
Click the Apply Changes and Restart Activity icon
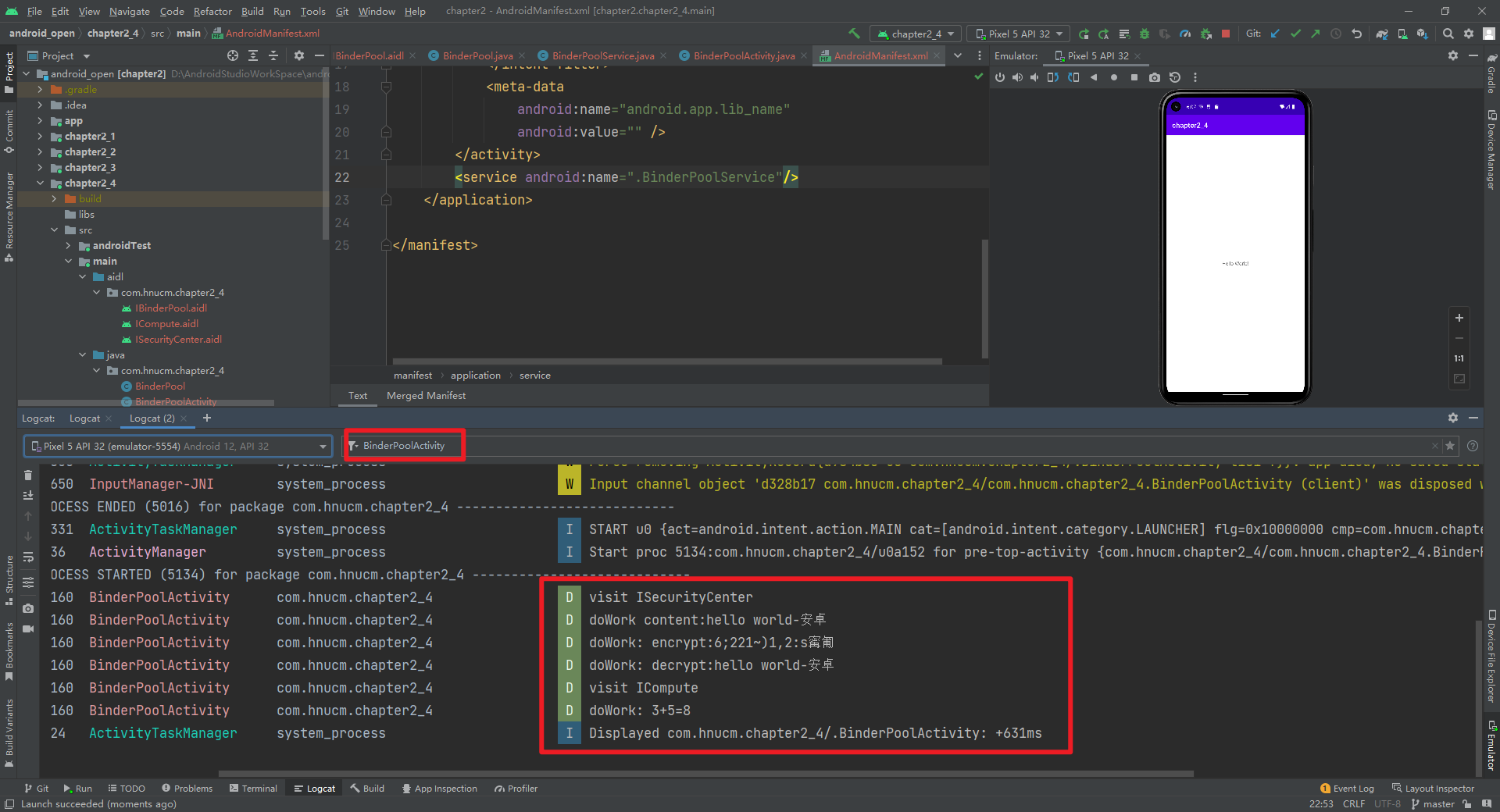[x=1104, y=34]
